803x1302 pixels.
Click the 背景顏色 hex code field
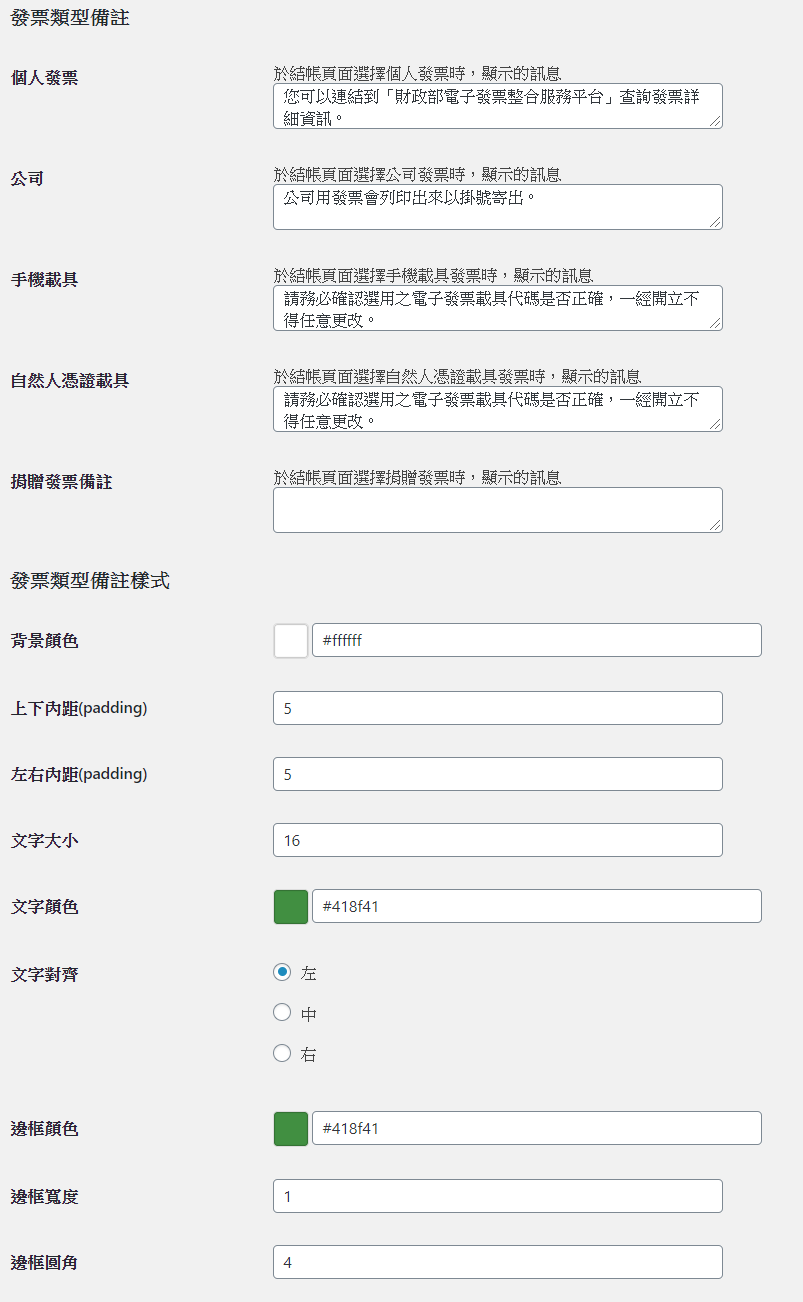(537, 640)
